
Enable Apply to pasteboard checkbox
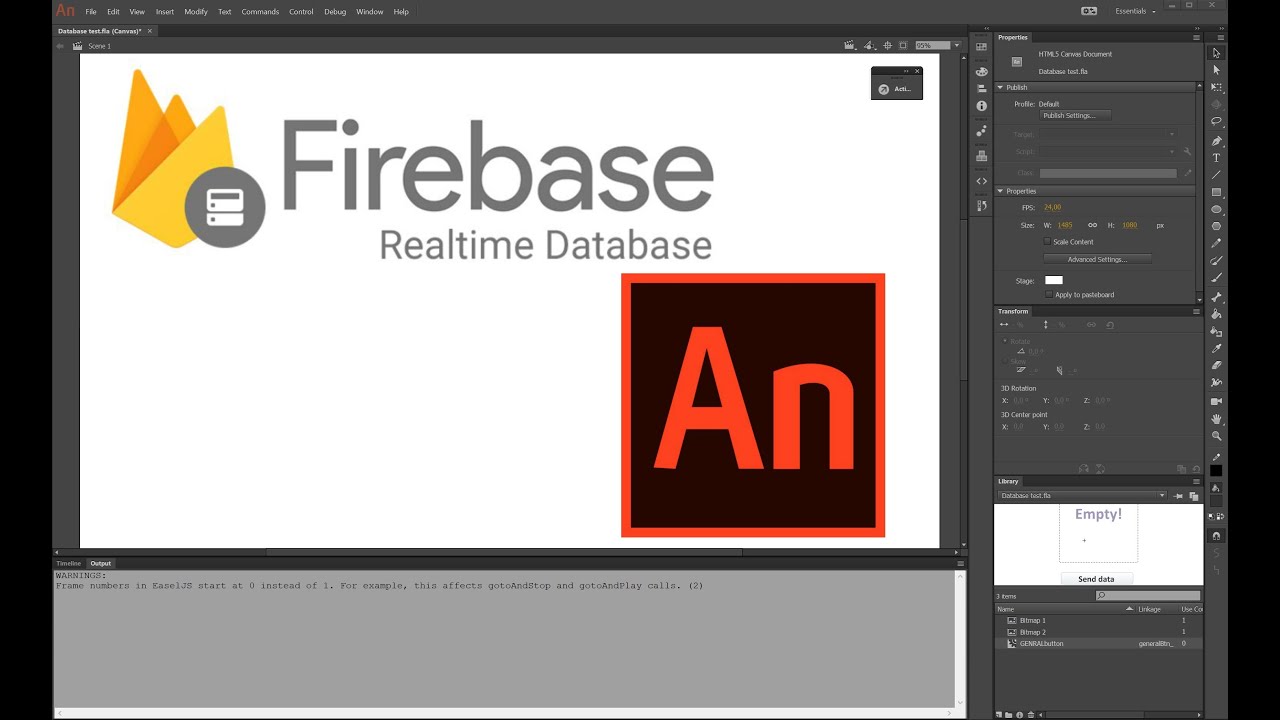point(1048,294)
